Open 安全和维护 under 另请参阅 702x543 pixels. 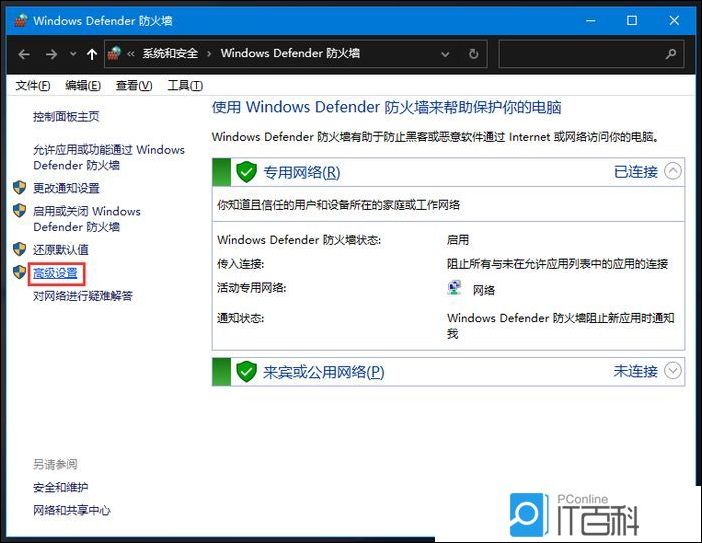pyautogui.click(x=60, y=487)
